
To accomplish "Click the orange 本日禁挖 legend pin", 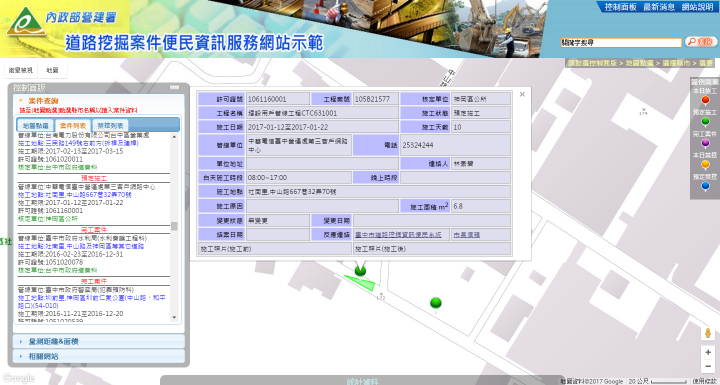I will (705, 165).
